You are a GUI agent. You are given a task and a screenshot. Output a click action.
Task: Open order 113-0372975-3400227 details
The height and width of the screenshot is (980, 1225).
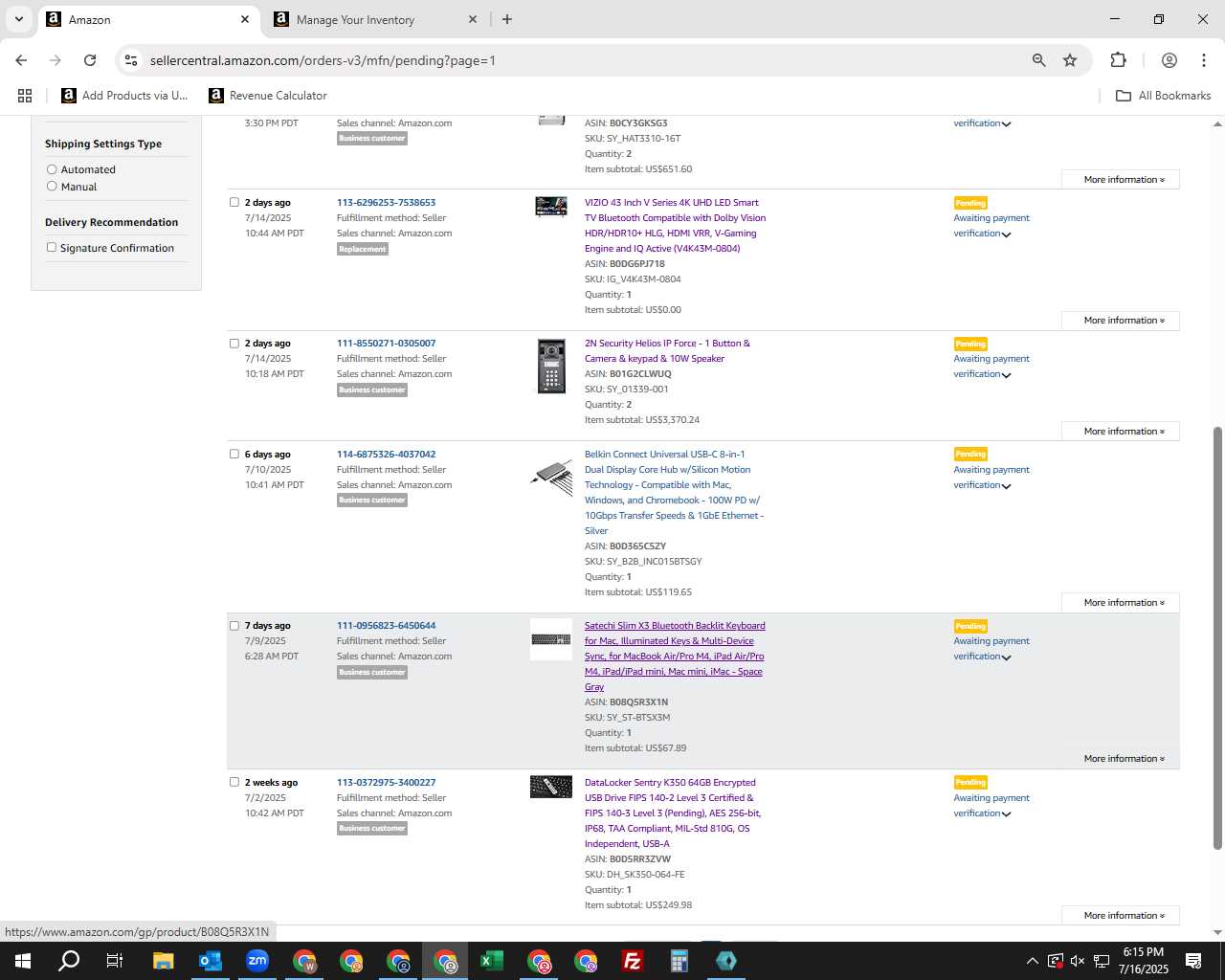[x=386, y=782]
